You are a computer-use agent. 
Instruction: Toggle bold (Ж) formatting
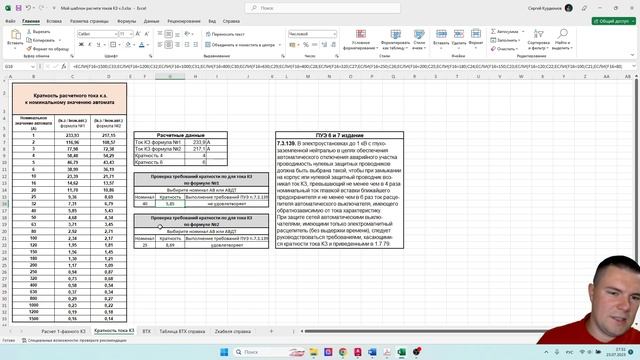click(81, 44)
